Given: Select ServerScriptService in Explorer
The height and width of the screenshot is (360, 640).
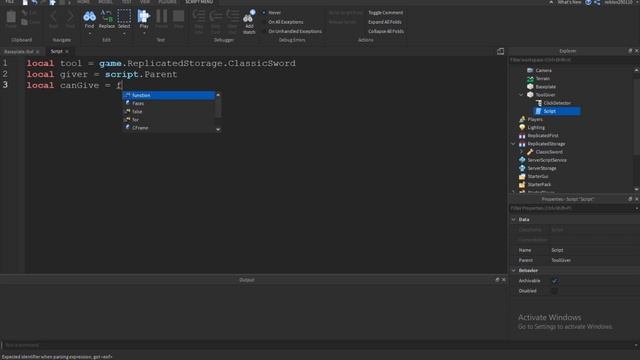Looking at the screenshot, I should point(547,160).
